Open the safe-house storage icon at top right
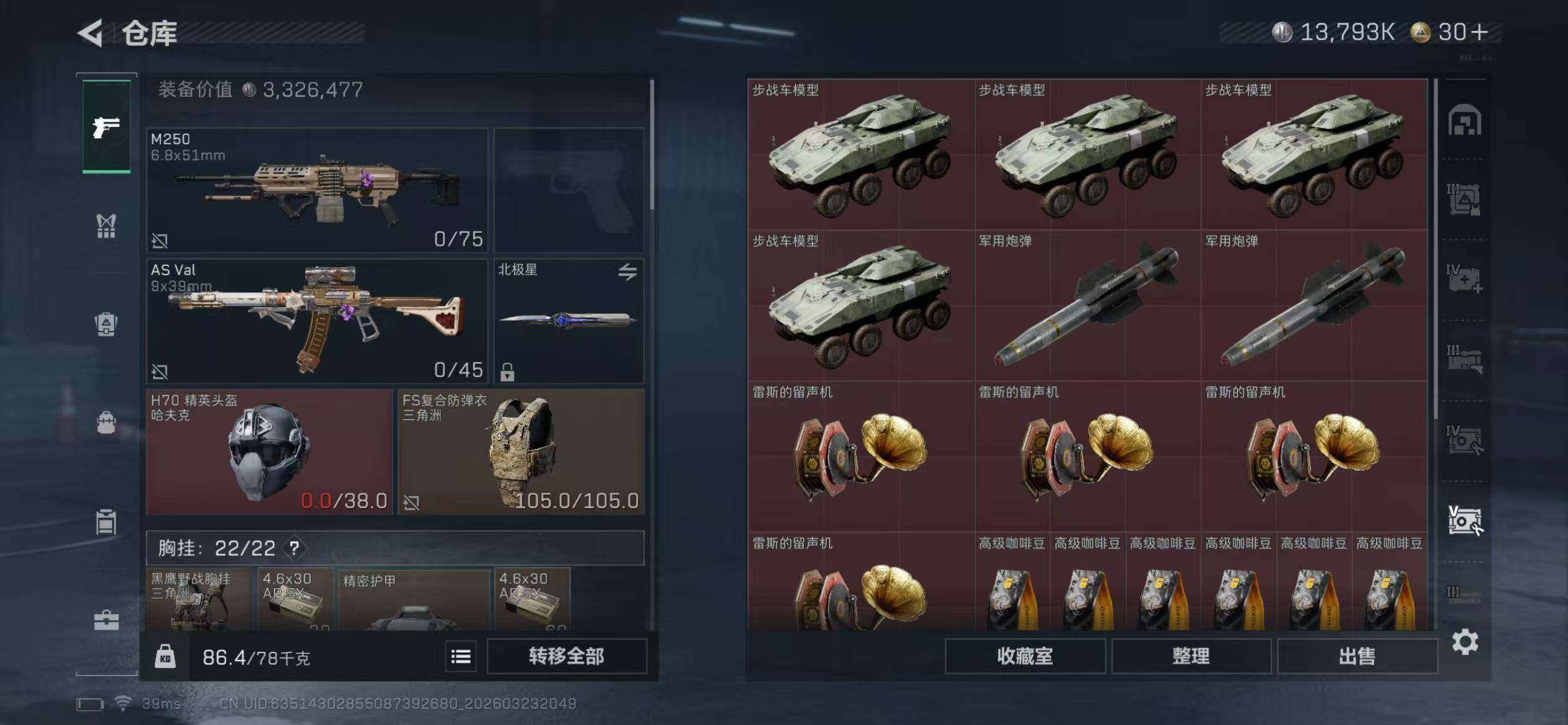 coord(1465,120)
